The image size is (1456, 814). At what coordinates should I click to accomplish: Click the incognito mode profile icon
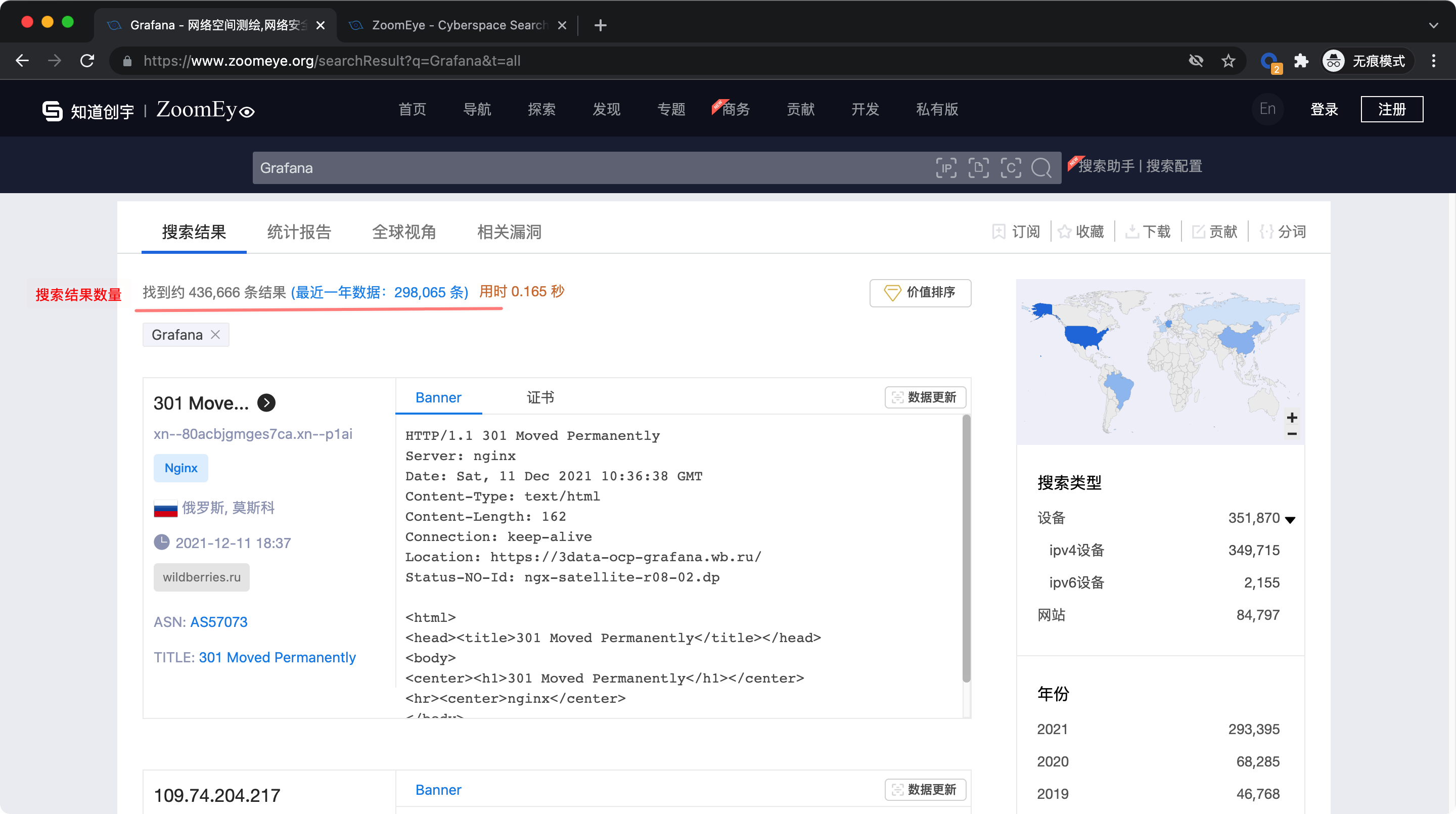(1333, 61)
